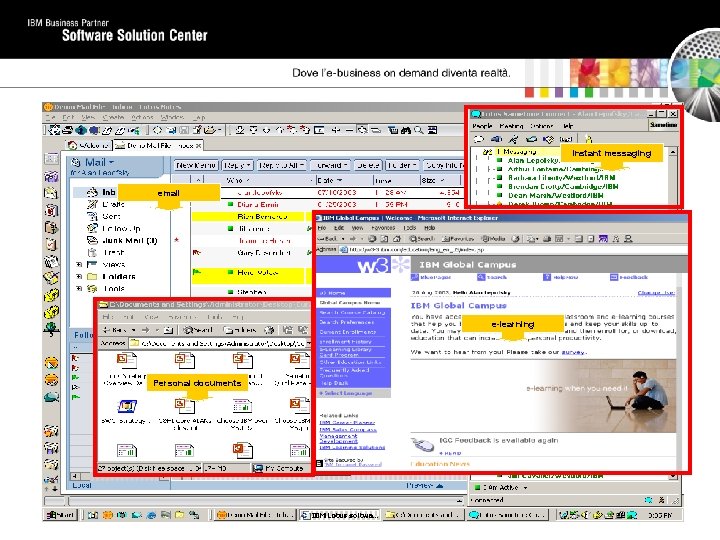Click the Home item in campus sidebar
The width and height of the screenshot is (720, 540).
click(353, 292)
